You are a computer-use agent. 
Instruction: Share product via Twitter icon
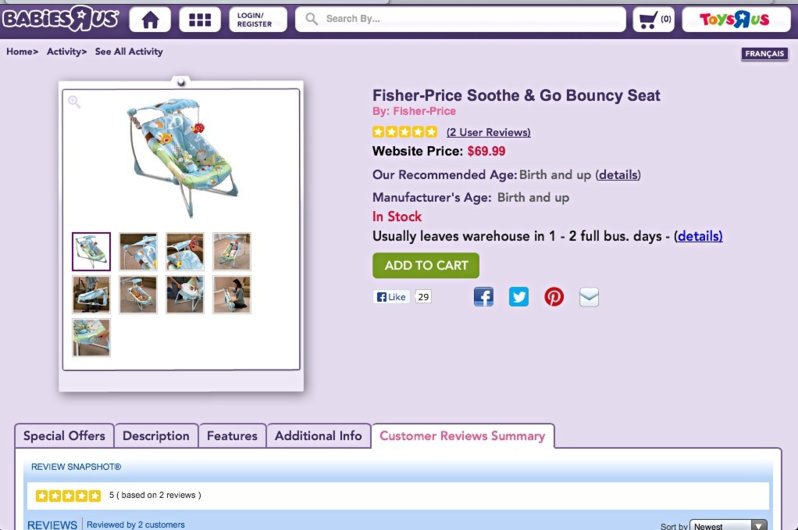point(518,297)
